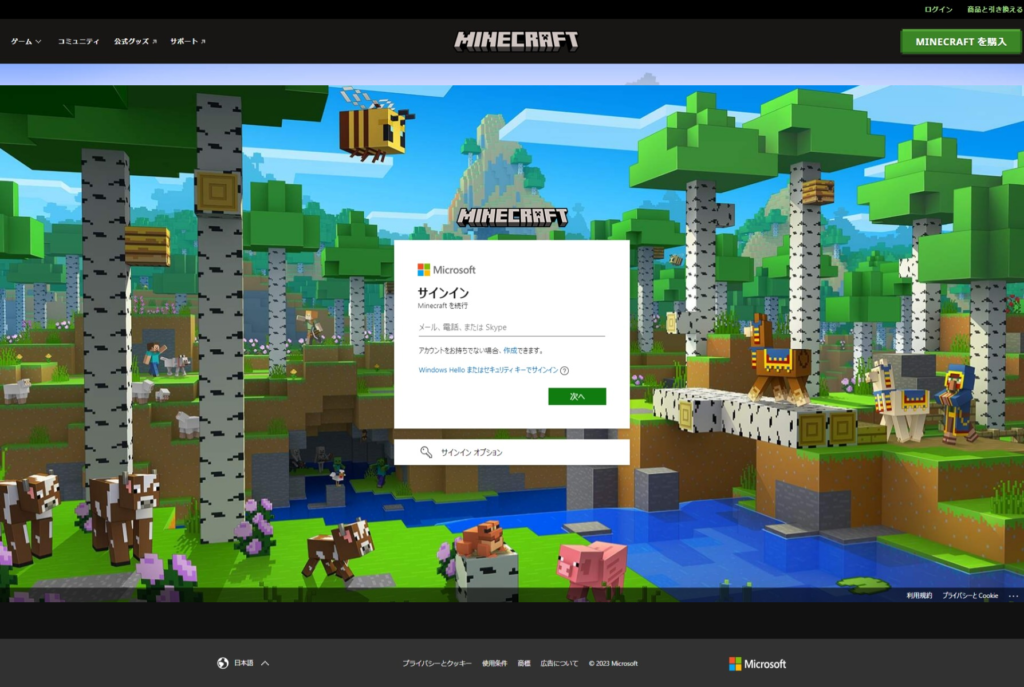Screen dimensions: 1024x687
Task: Open the footer 使用条件 link
Action: click(x=494, y=663)
